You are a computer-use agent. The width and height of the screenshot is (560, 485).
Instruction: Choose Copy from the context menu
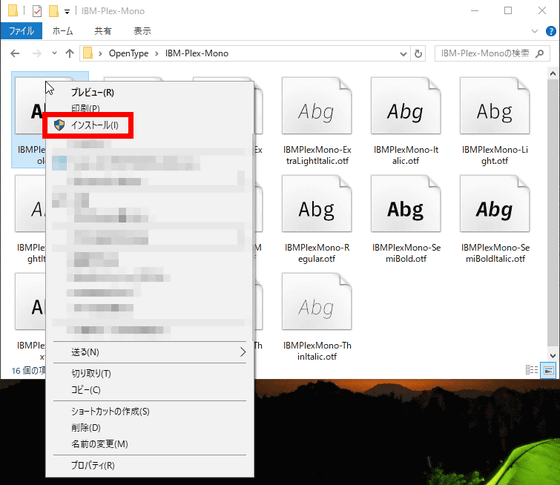coord(86,390)
